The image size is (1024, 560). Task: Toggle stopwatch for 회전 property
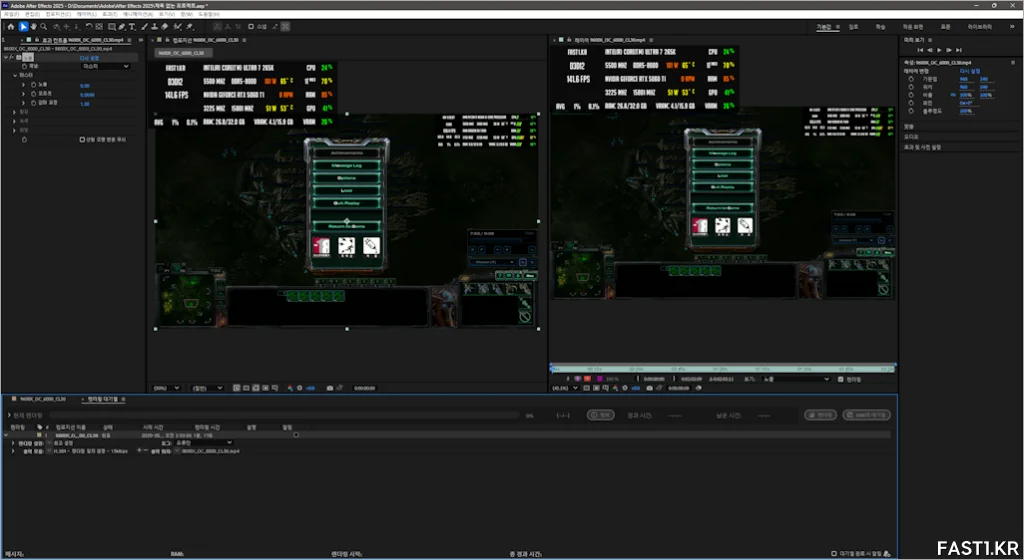coord(911,103)
